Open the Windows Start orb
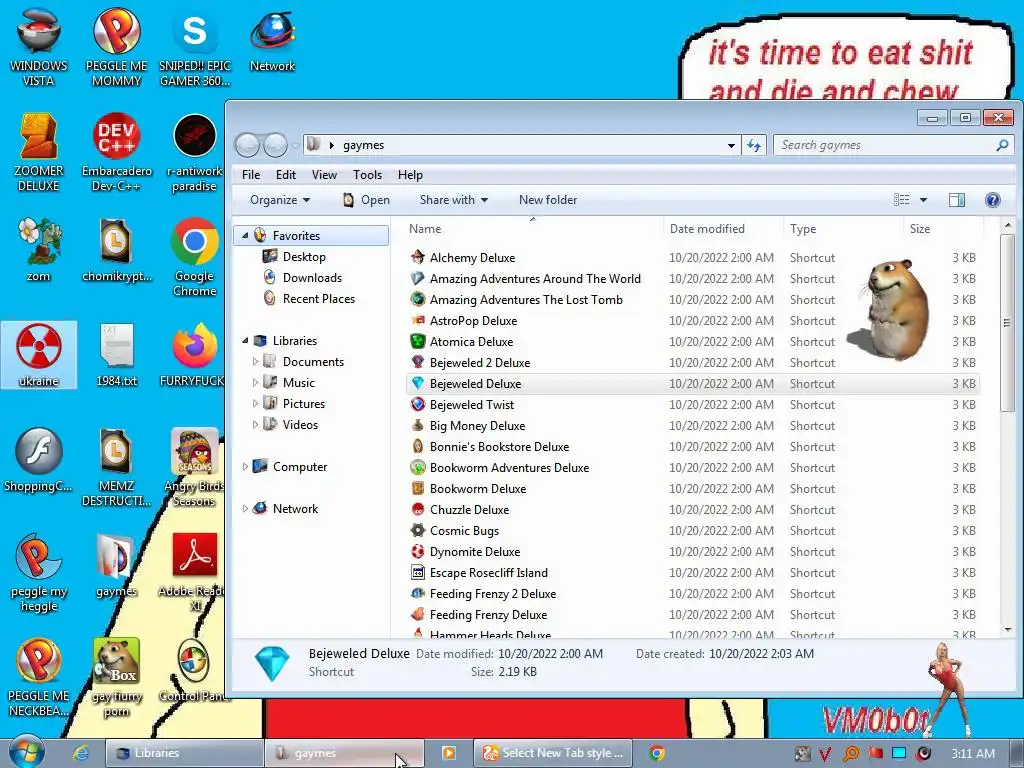Screen dimensions: 1024x768 [x=26, y=752]
